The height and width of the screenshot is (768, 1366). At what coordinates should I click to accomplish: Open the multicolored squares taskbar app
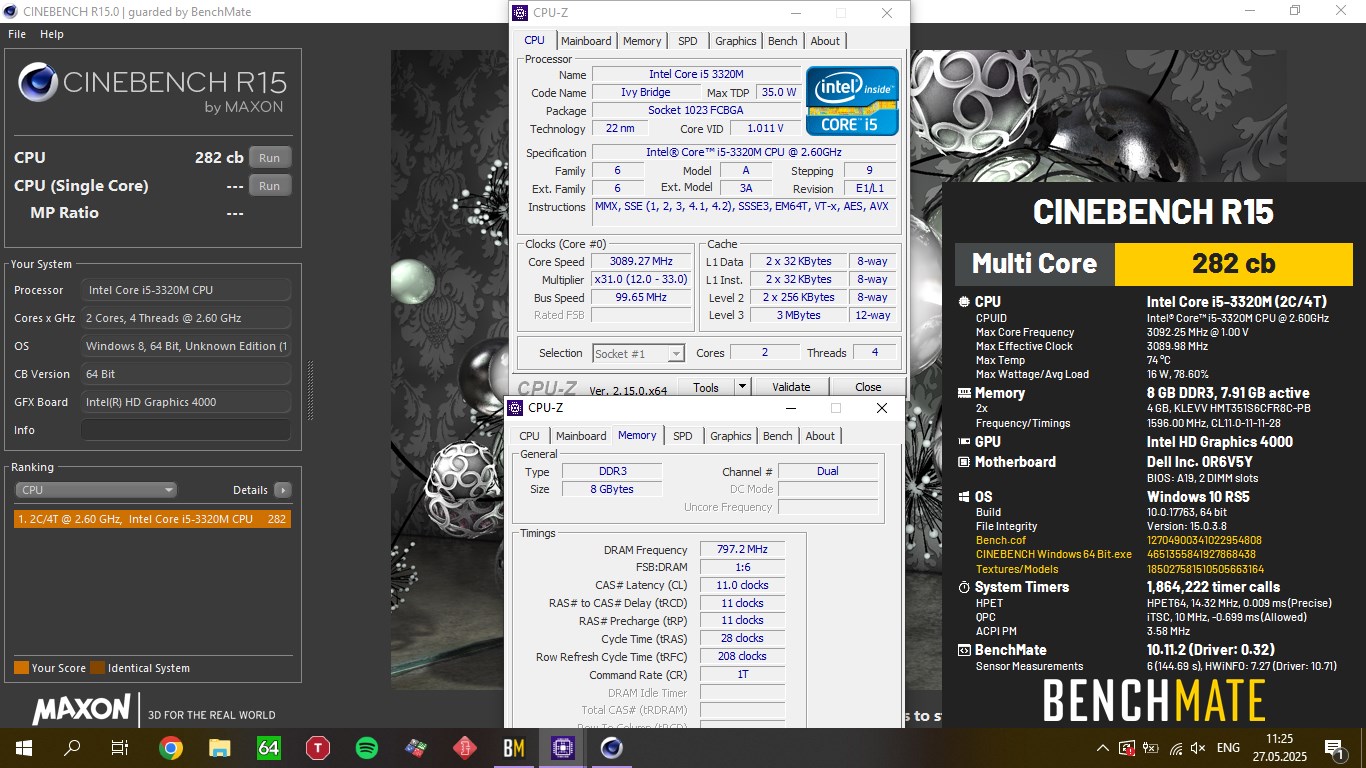416,748
